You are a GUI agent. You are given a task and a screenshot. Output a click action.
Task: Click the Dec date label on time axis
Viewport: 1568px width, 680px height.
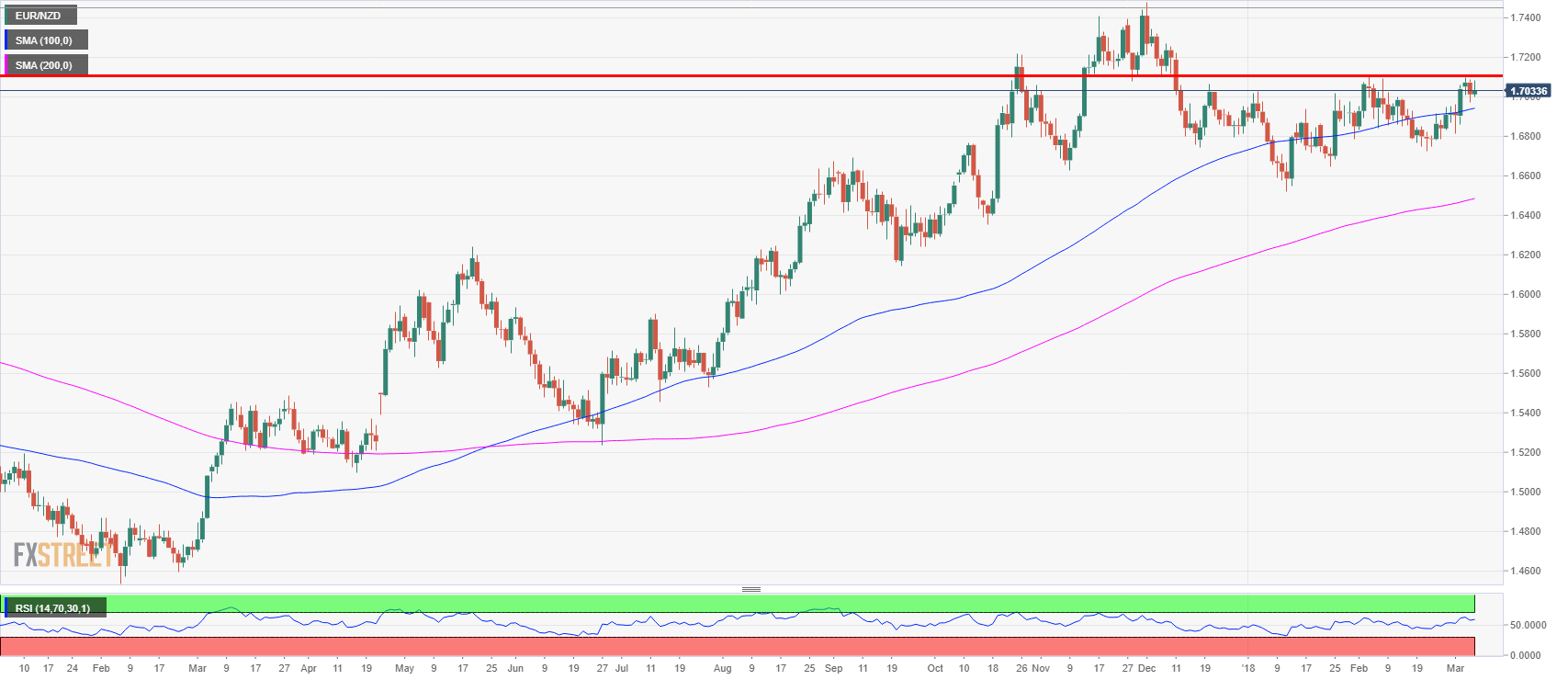click(1146, 668)
